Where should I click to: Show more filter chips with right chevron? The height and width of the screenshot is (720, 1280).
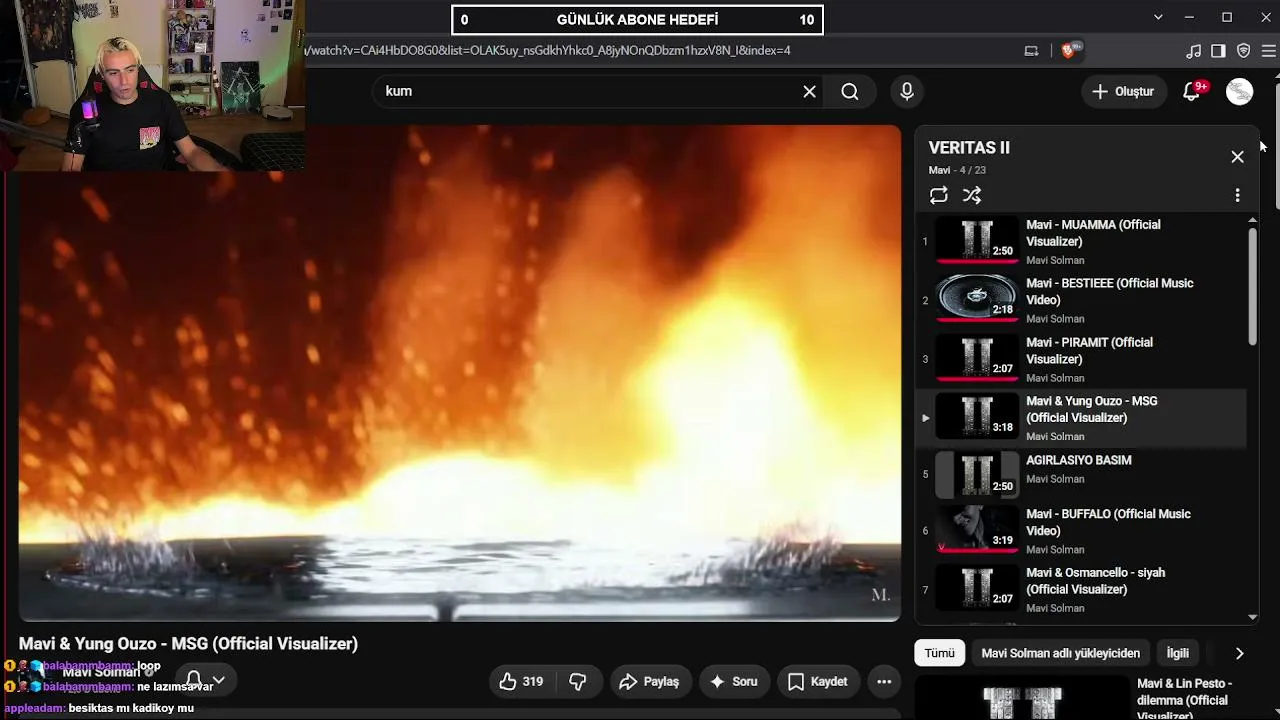tap(1240, 653)
